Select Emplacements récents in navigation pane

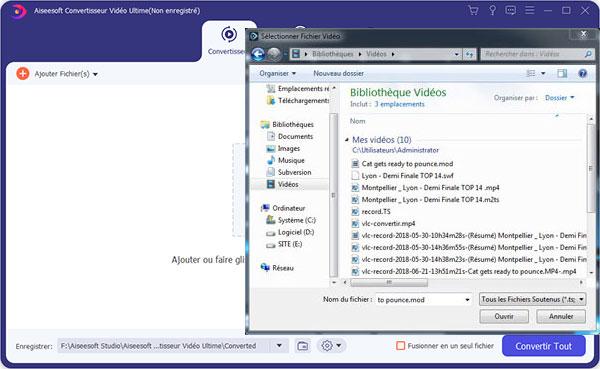(x=298, y=88)
